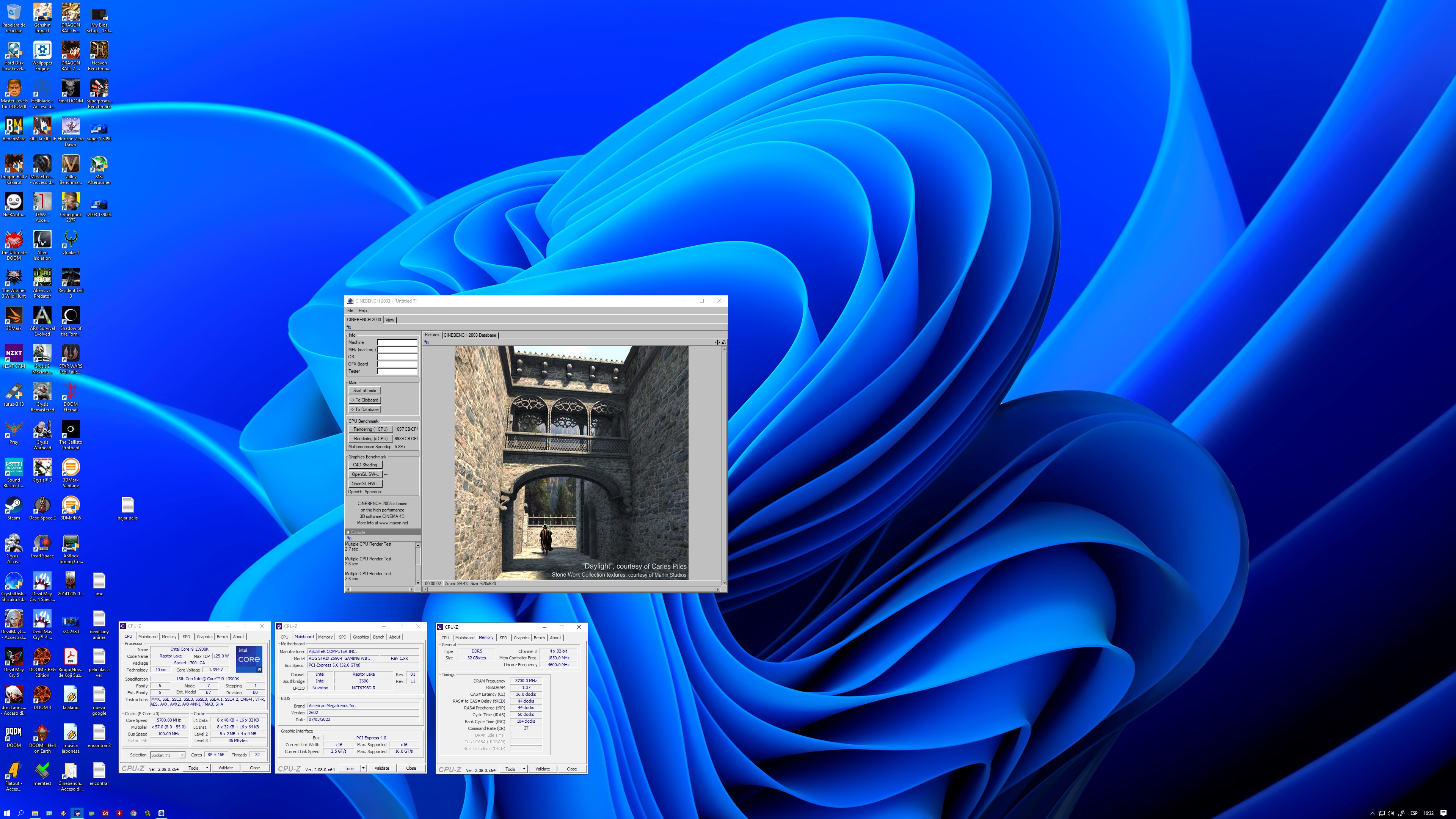Start the OpenGL HW-L test
Image resolution: width=1456 pixels, height=819 pixels.
point(365,485)
